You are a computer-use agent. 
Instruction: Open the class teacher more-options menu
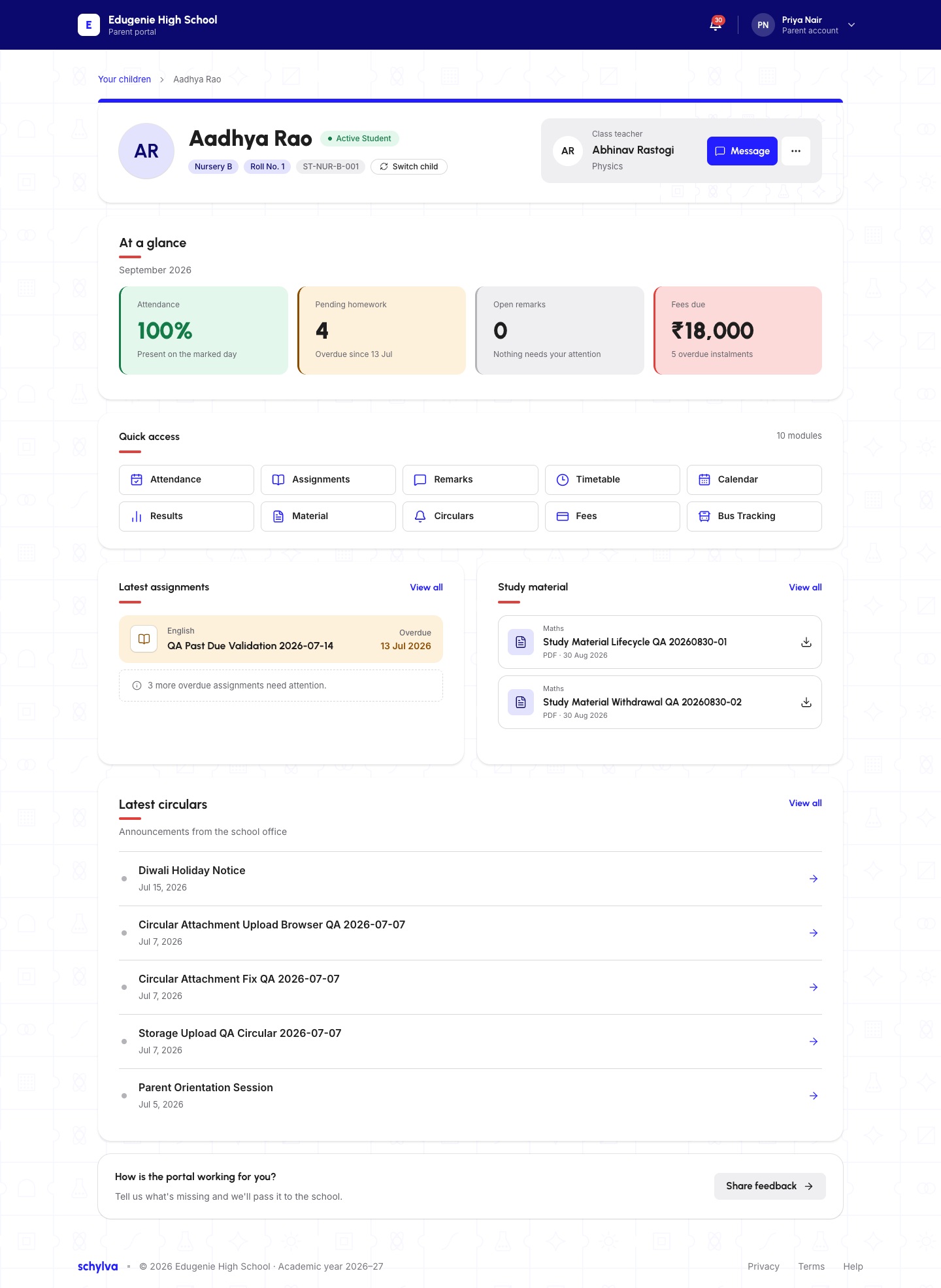point(796,151)
